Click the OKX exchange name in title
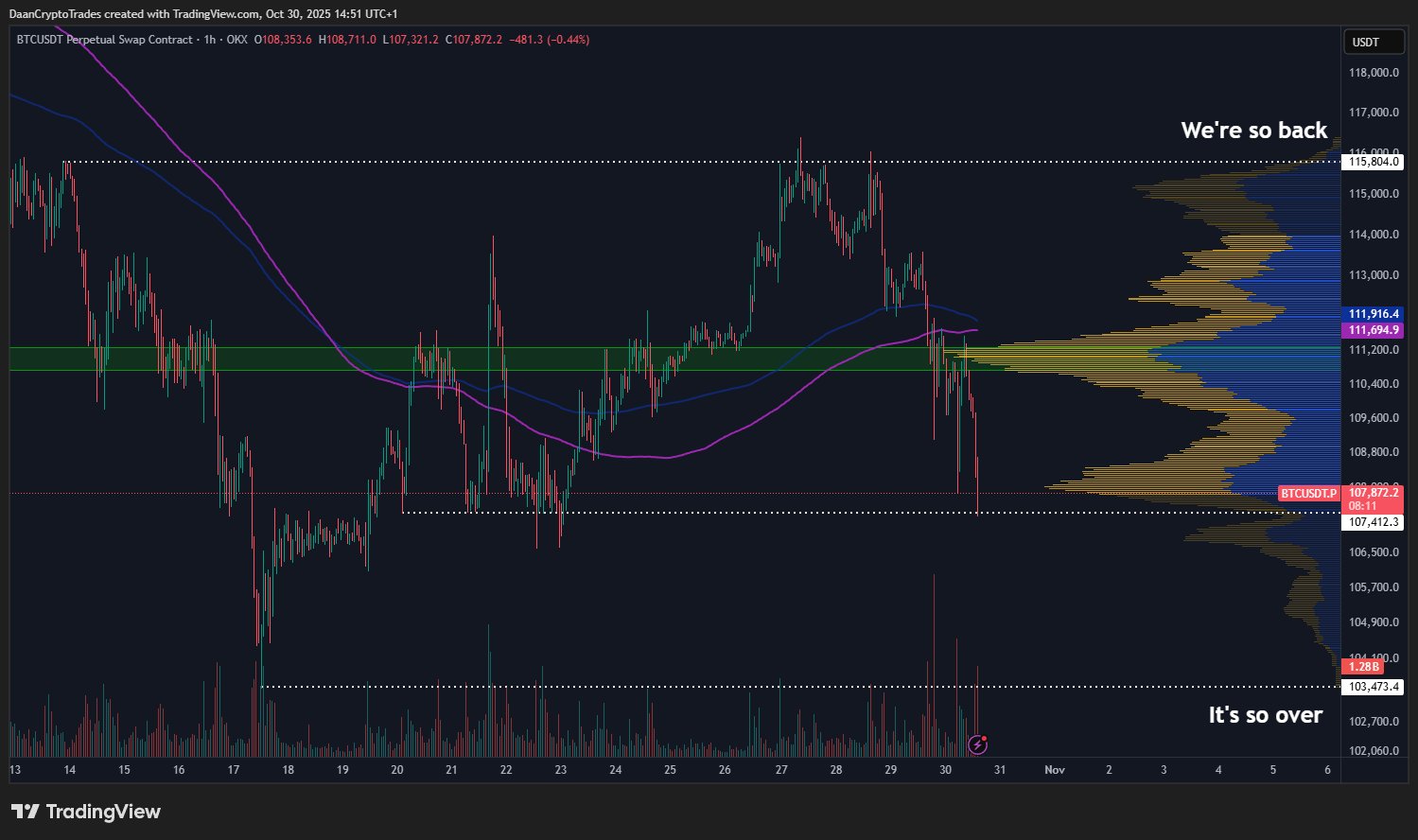Viewport: 1418px width, 840px height. pyautogui.click(x=236, y=40)
